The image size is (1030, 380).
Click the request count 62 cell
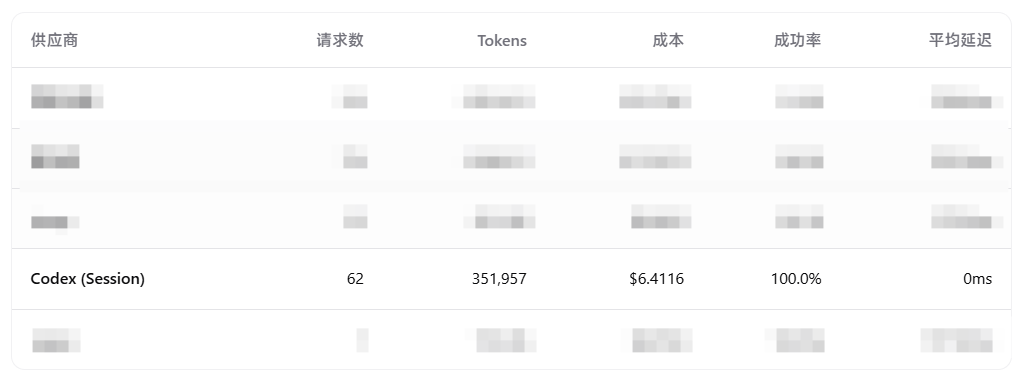pos(355,279)
